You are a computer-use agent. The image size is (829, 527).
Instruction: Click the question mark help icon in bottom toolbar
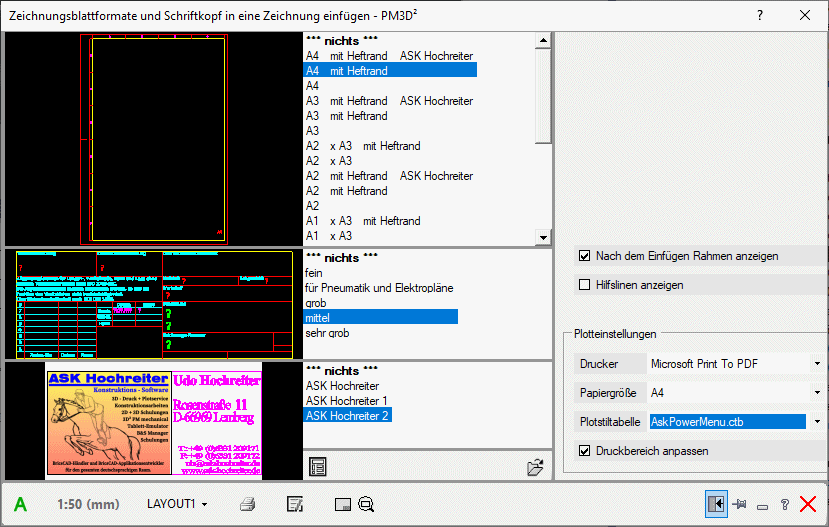click(x=784, y=505)
